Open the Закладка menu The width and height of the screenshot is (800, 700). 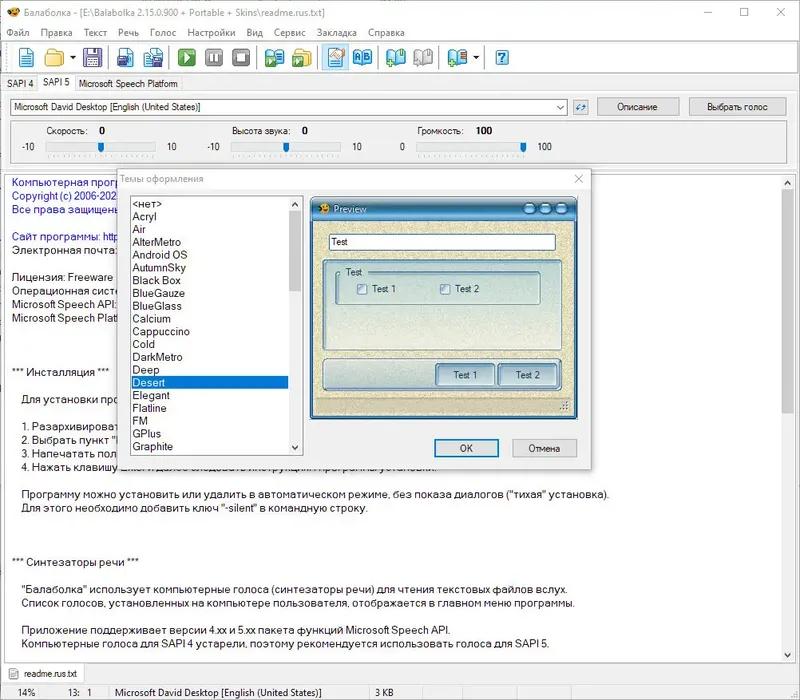(x=337, y=33)
